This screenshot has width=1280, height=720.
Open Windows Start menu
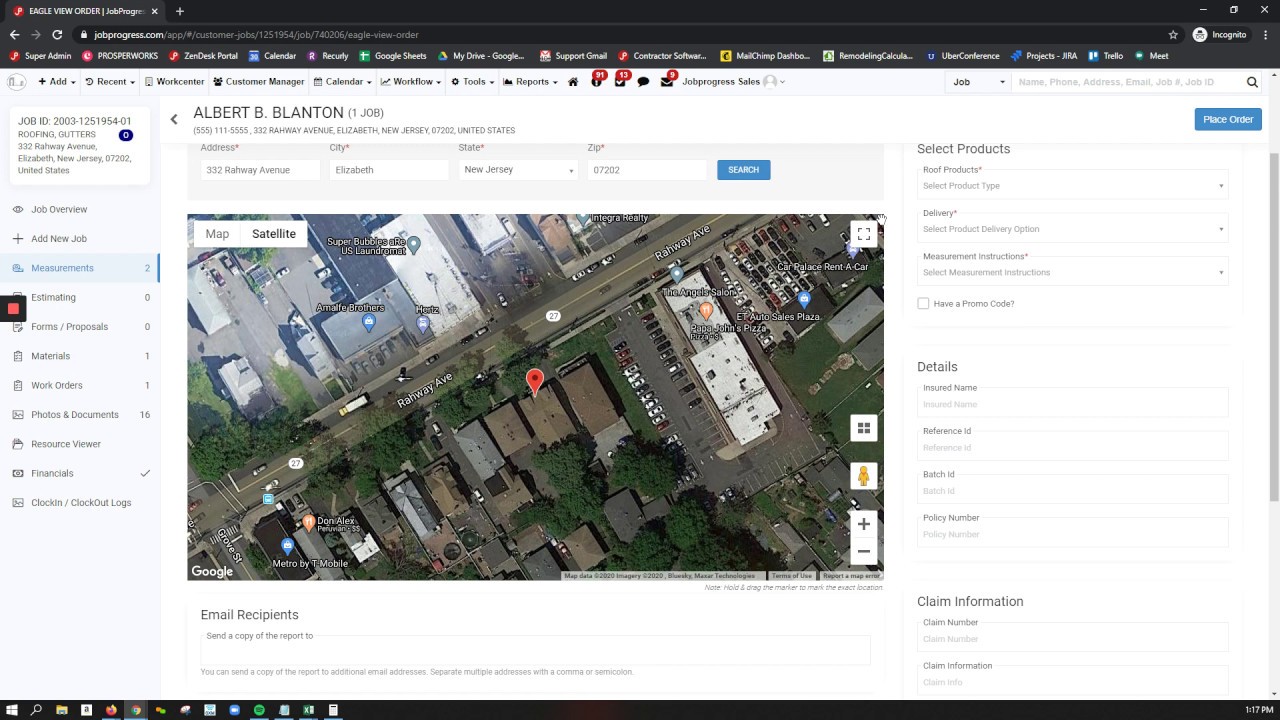(12, 710)
